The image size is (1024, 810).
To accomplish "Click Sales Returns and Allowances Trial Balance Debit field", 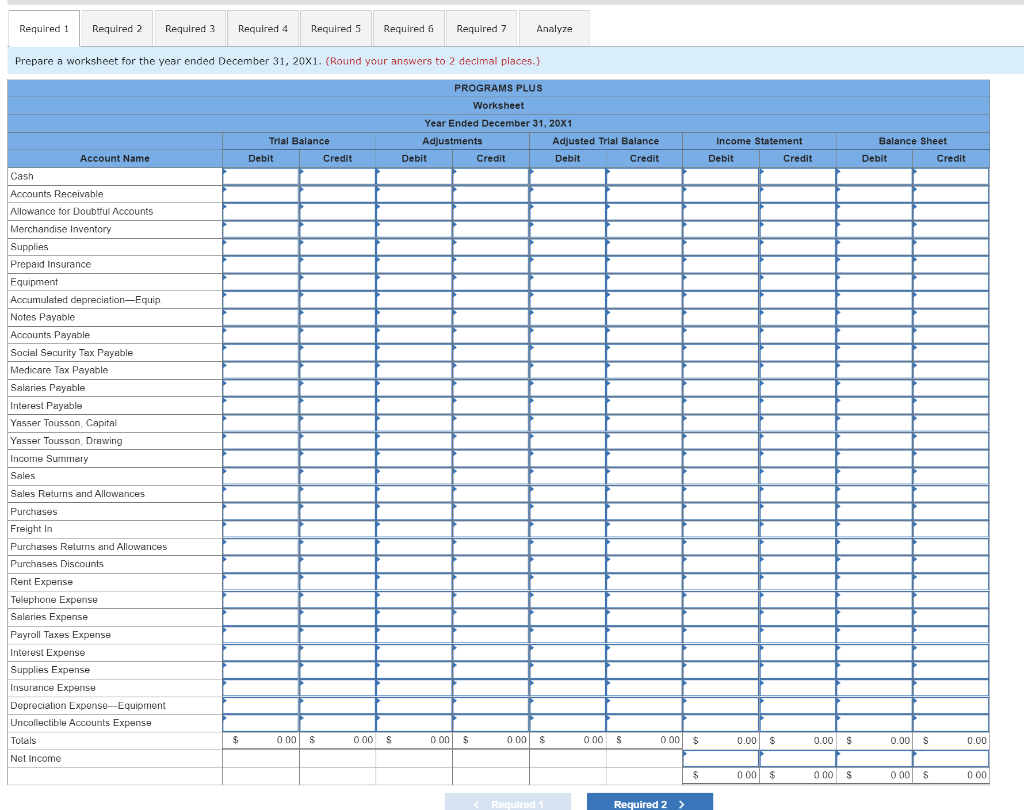I will point(261,494).
